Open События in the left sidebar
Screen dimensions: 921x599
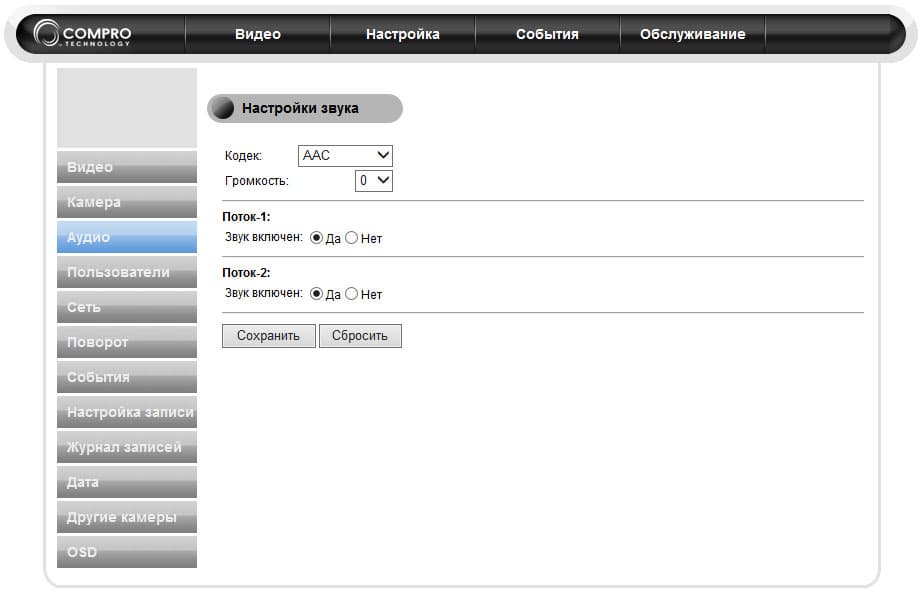tap(127, 377)
